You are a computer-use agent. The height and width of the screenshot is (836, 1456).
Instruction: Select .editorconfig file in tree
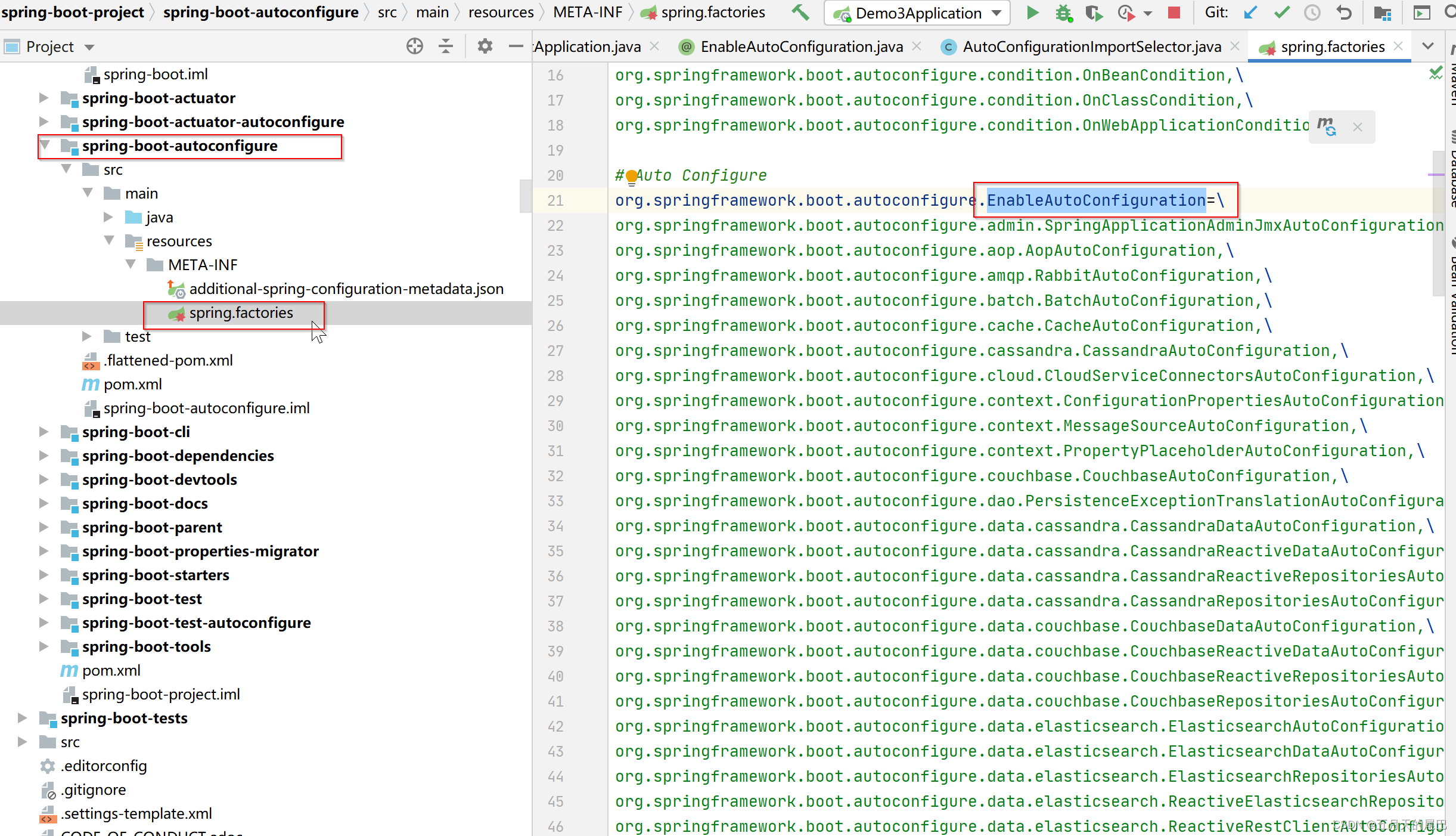coord(104,766)
